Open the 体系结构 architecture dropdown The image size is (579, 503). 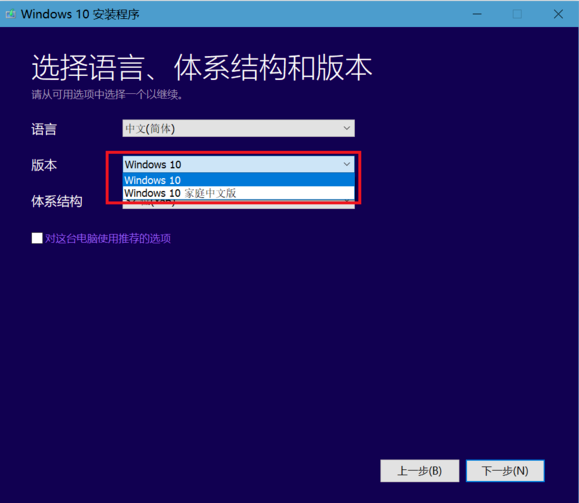click(x=239, y=204)
